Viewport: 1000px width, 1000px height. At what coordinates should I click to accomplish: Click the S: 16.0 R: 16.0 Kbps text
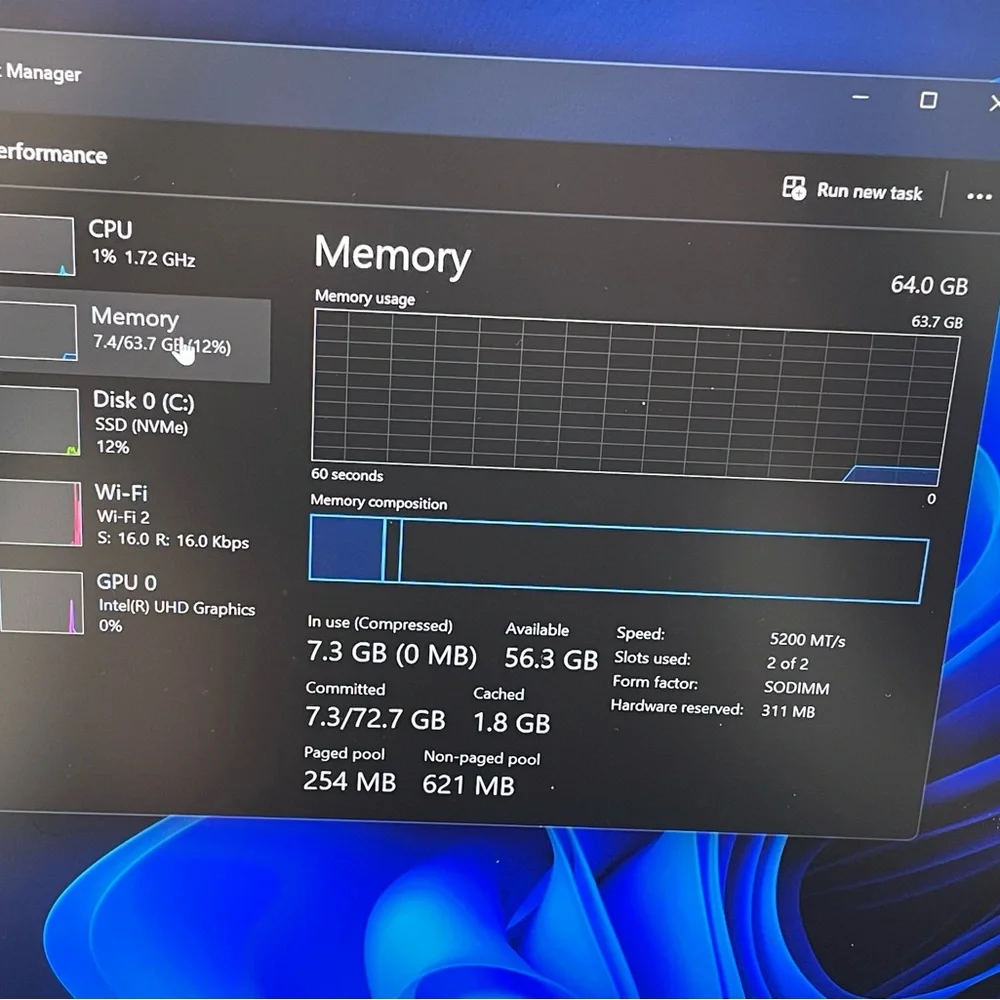(x=173, y=540)
